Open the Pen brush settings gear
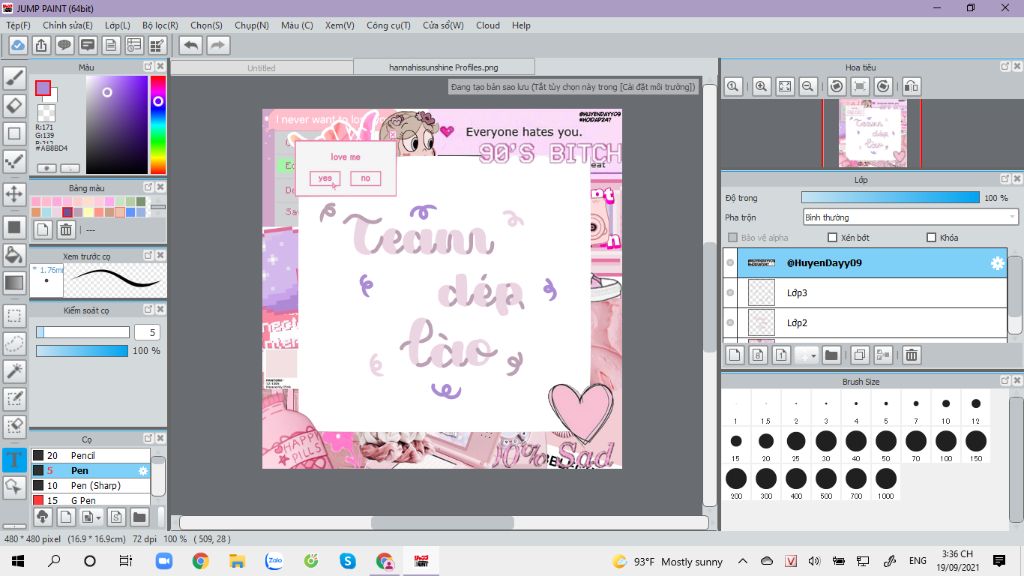1024x576 pixels. pos(143,470)
